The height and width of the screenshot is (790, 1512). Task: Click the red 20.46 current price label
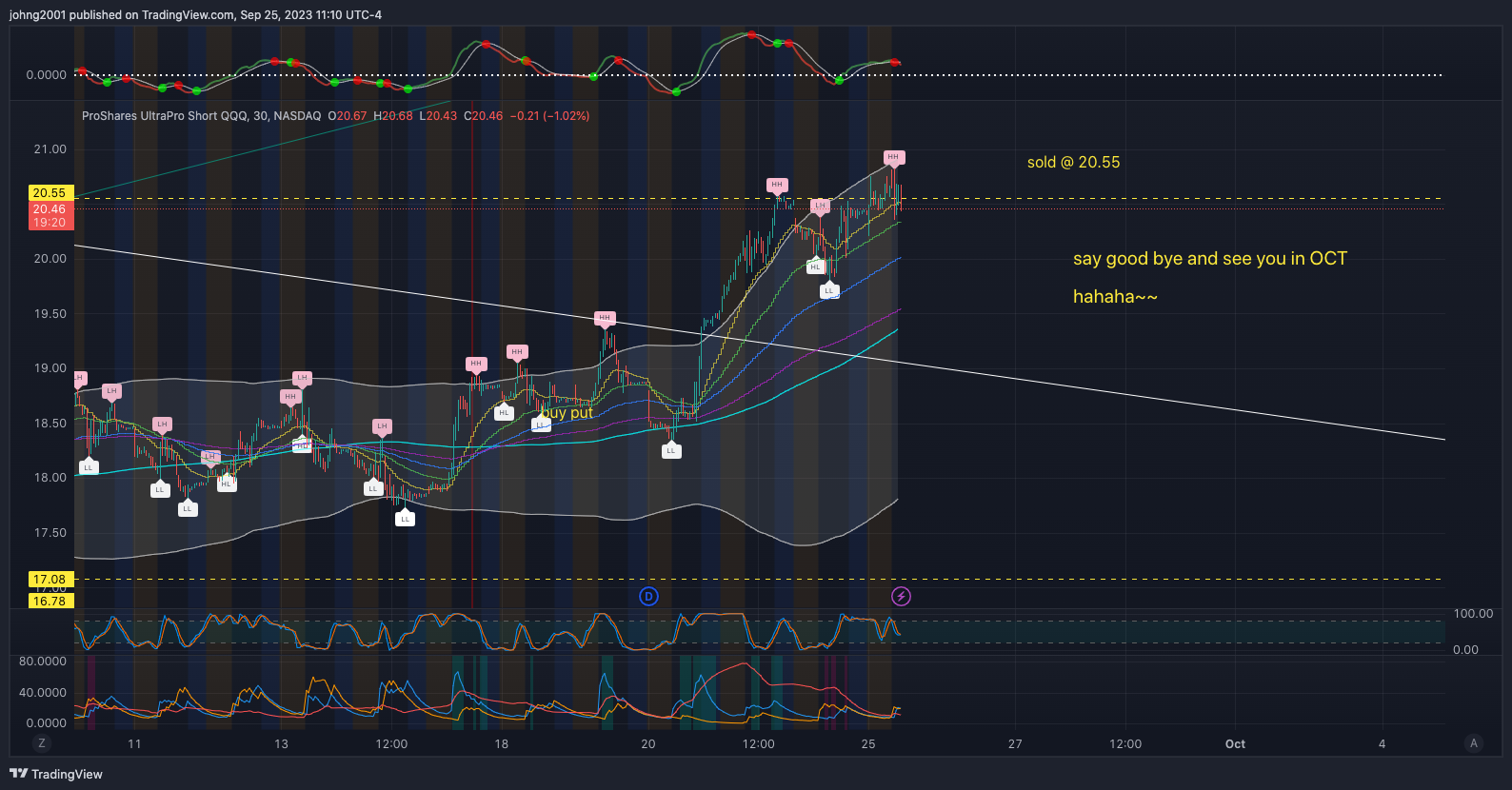click(x=50, y=209)
